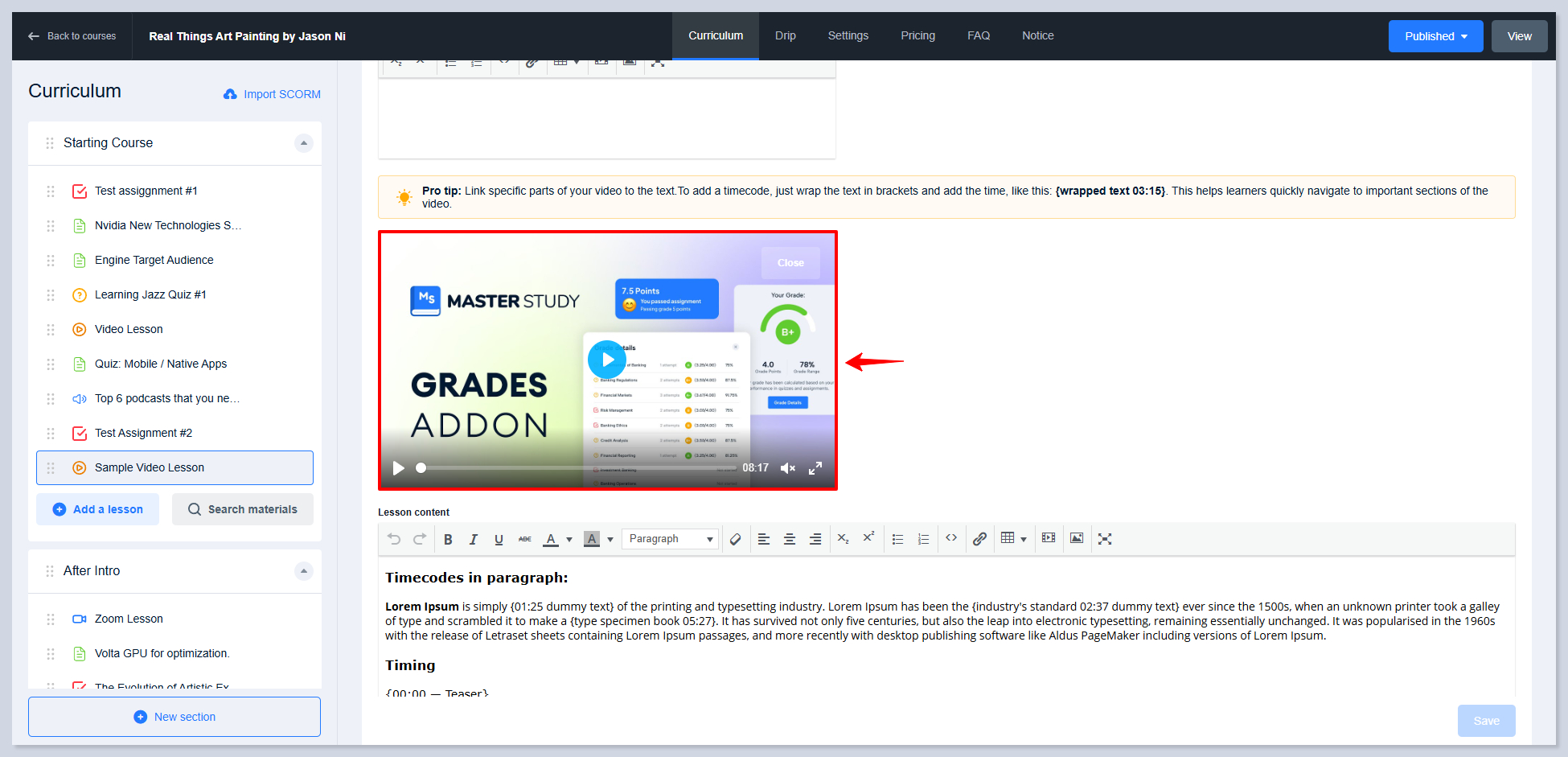Click the small play button in video controls
The width and height of the screenshot is (1568, 757).
coord(398,468)
